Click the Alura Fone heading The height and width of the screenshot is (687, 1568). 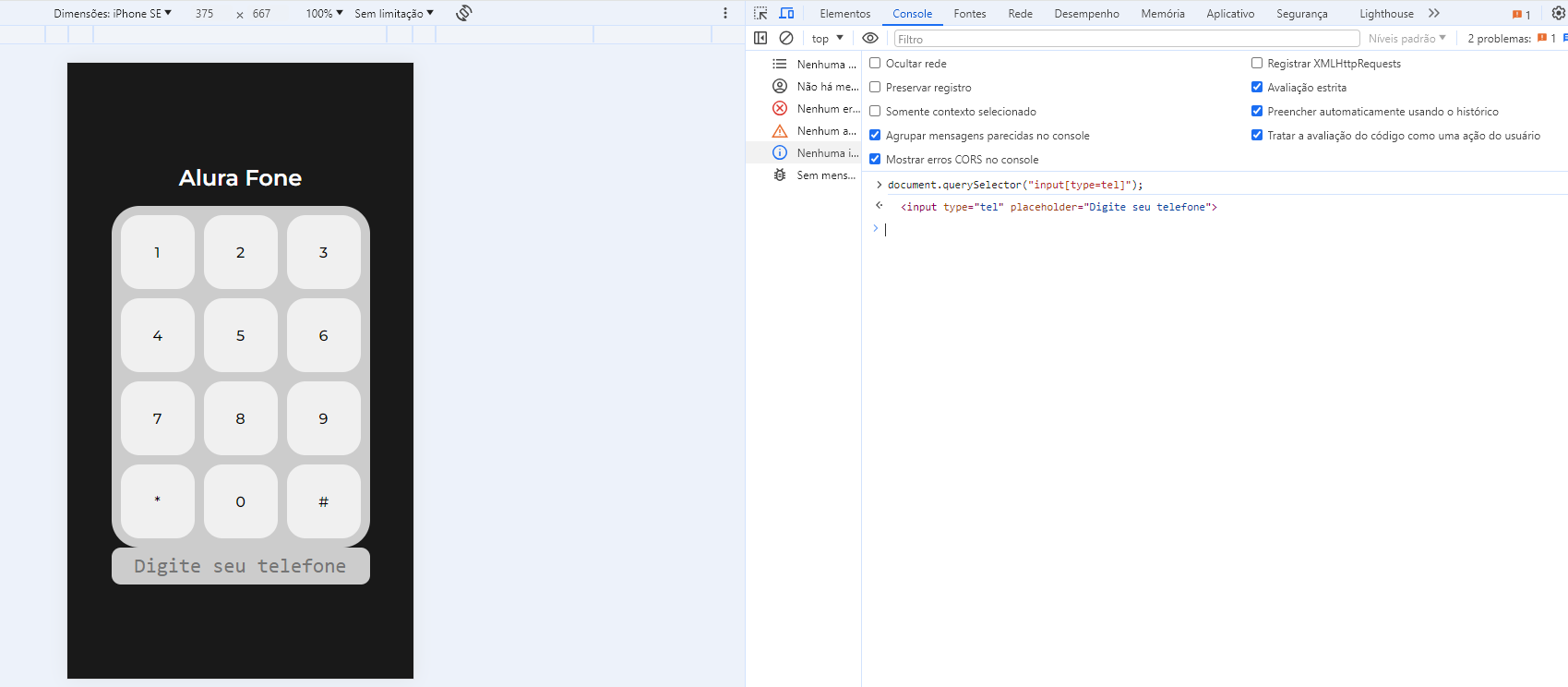coord(240,177)
